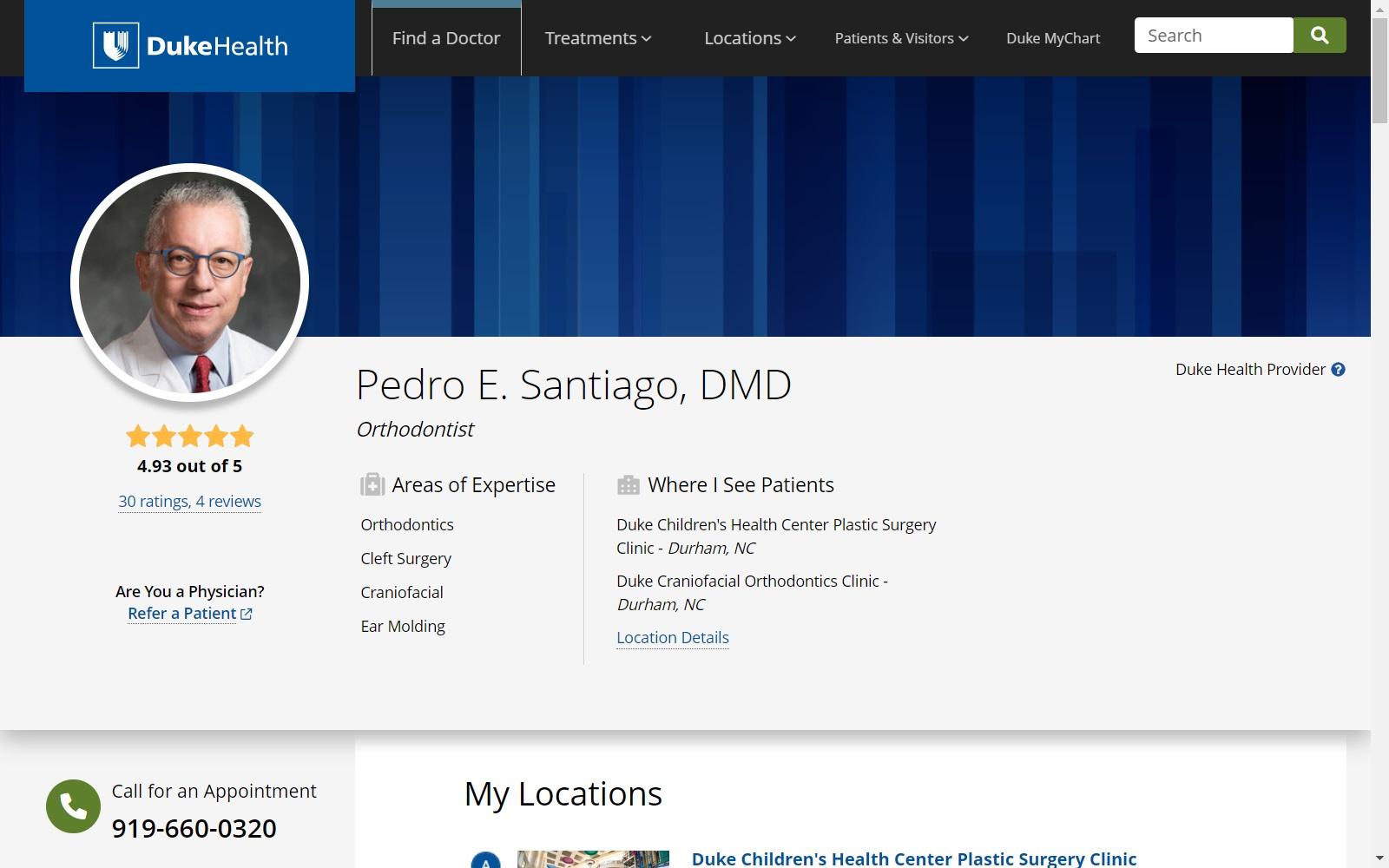Click the external link icon beside Refer a Patient
This screenshot has height=868, width=1389.
click(x=247, y=614)
